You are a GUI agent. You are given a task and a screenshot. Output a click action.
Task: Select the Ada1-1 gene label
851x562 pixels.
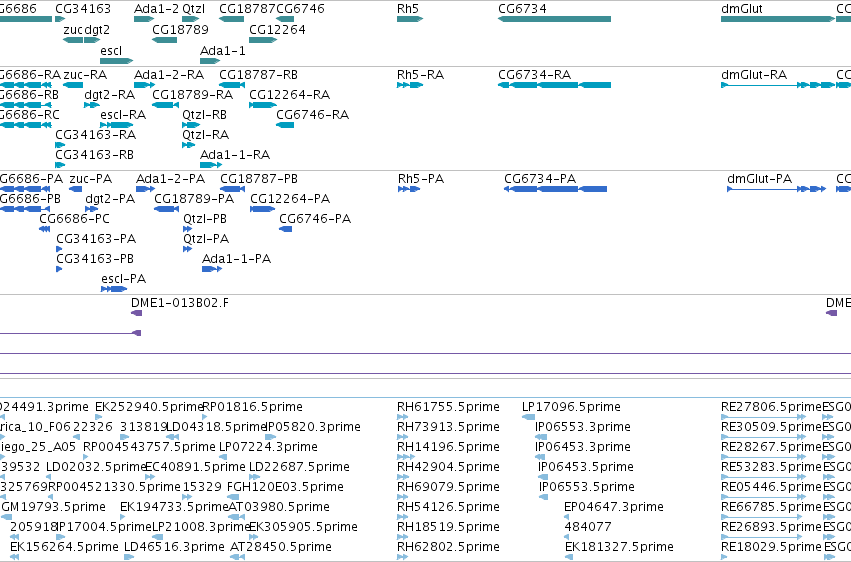(223, 50)
